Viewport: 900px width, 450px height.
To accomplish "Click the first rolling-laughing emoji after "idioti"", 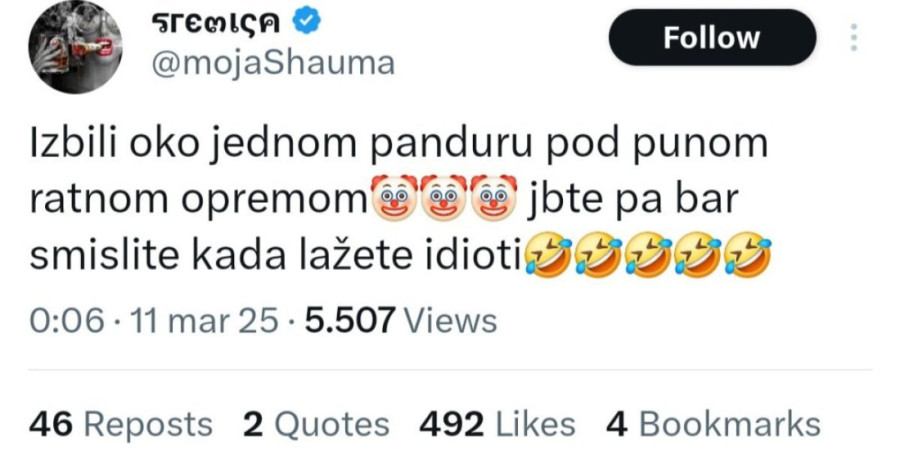I will tap(547, 255).
